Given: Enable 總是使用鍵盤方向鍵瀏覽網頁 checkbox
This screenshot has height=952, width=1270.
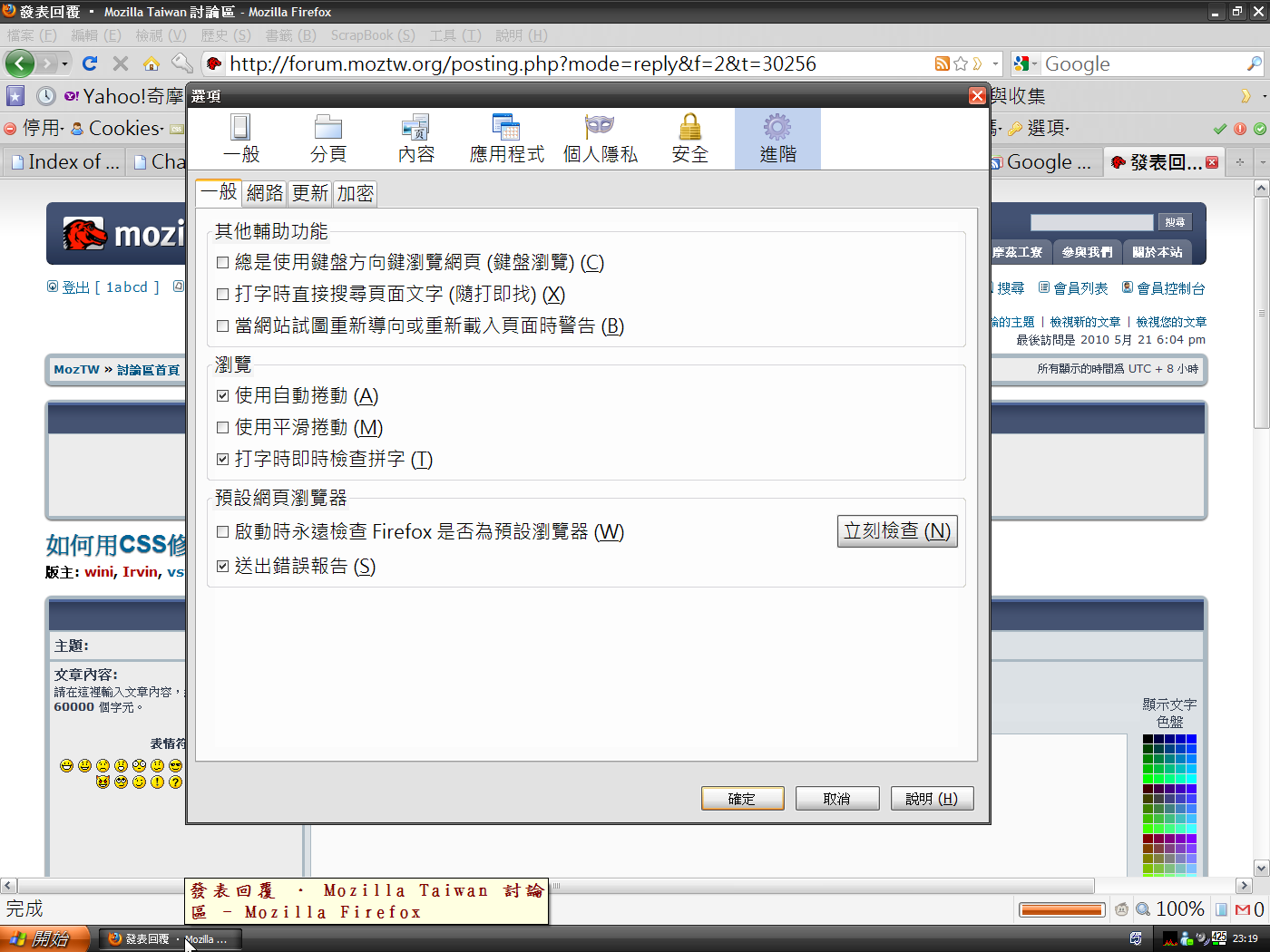Looking at the screenshot, I should [223, 263].
